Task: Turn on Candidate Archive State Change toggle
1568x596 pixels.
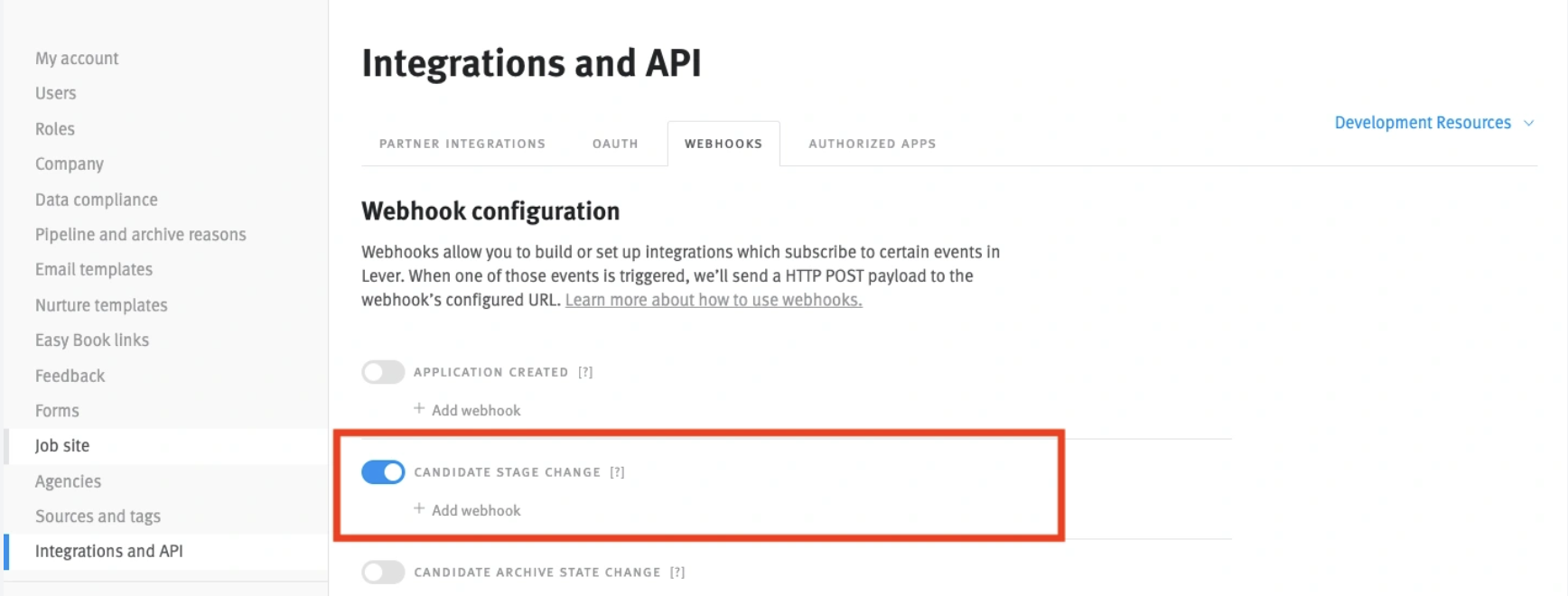Action: click(383, 573)
